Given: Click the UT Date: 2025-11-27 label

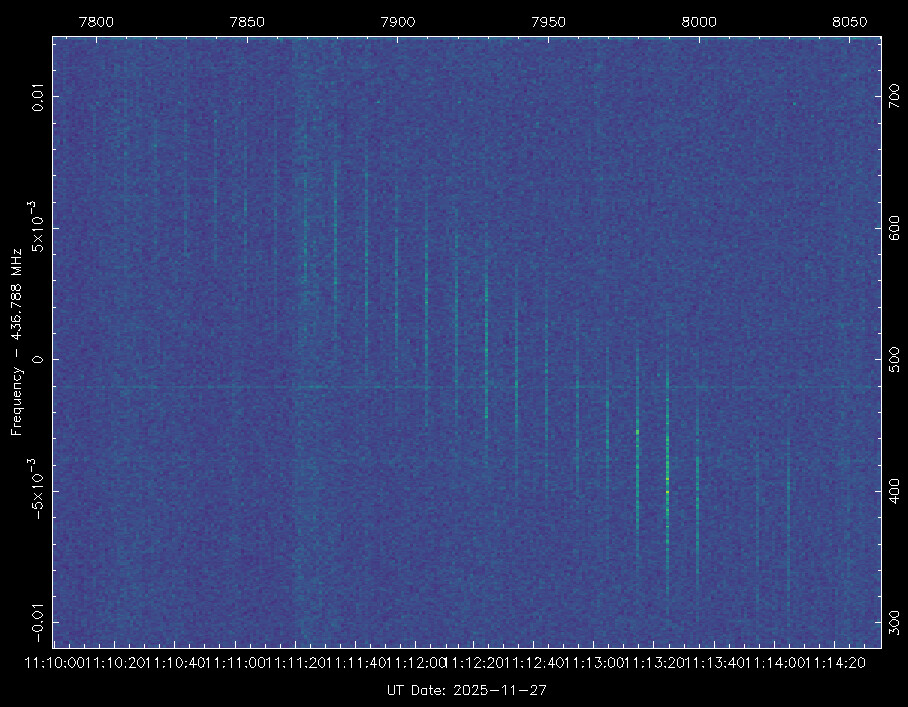Looking at the screenshot, I should 466,690.
